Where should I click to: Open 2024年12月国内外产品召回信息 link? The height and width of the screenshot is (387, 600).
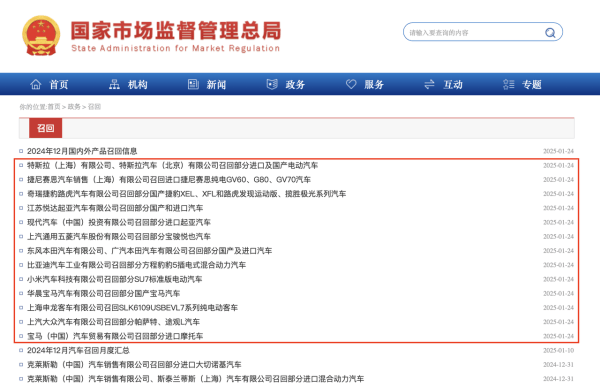tap(82, 151)
